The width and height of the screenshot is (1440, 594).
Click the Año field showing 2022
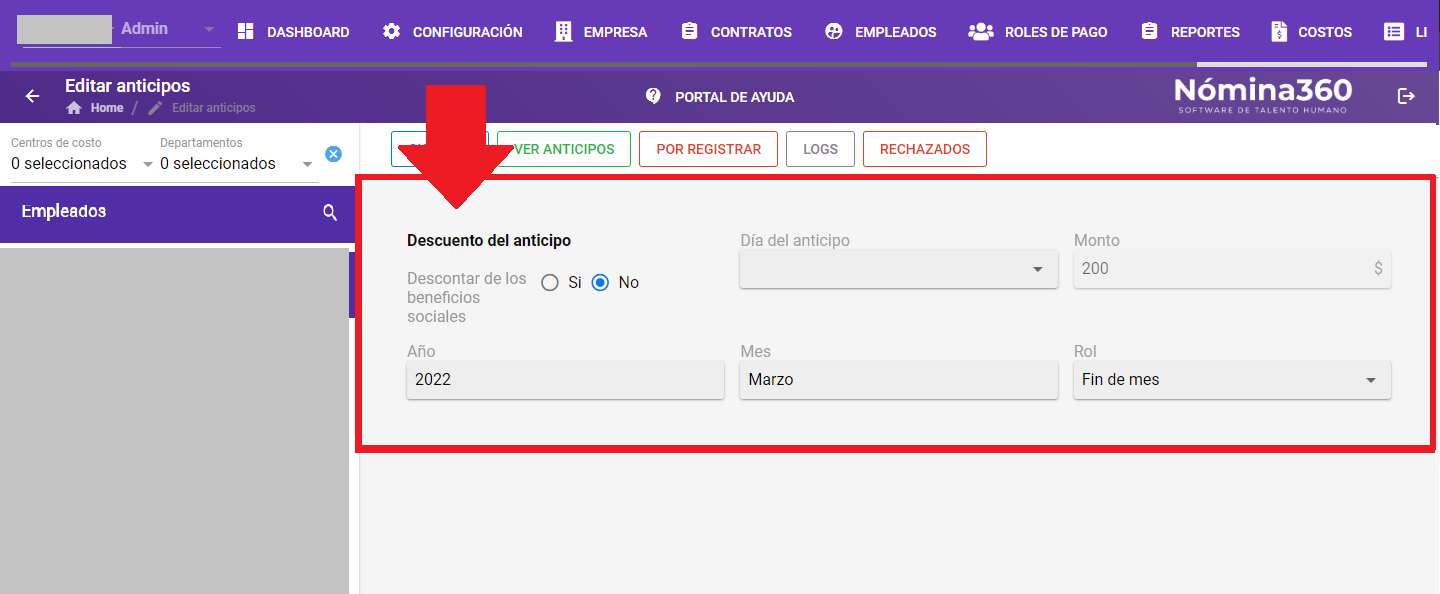pos(565,380)
